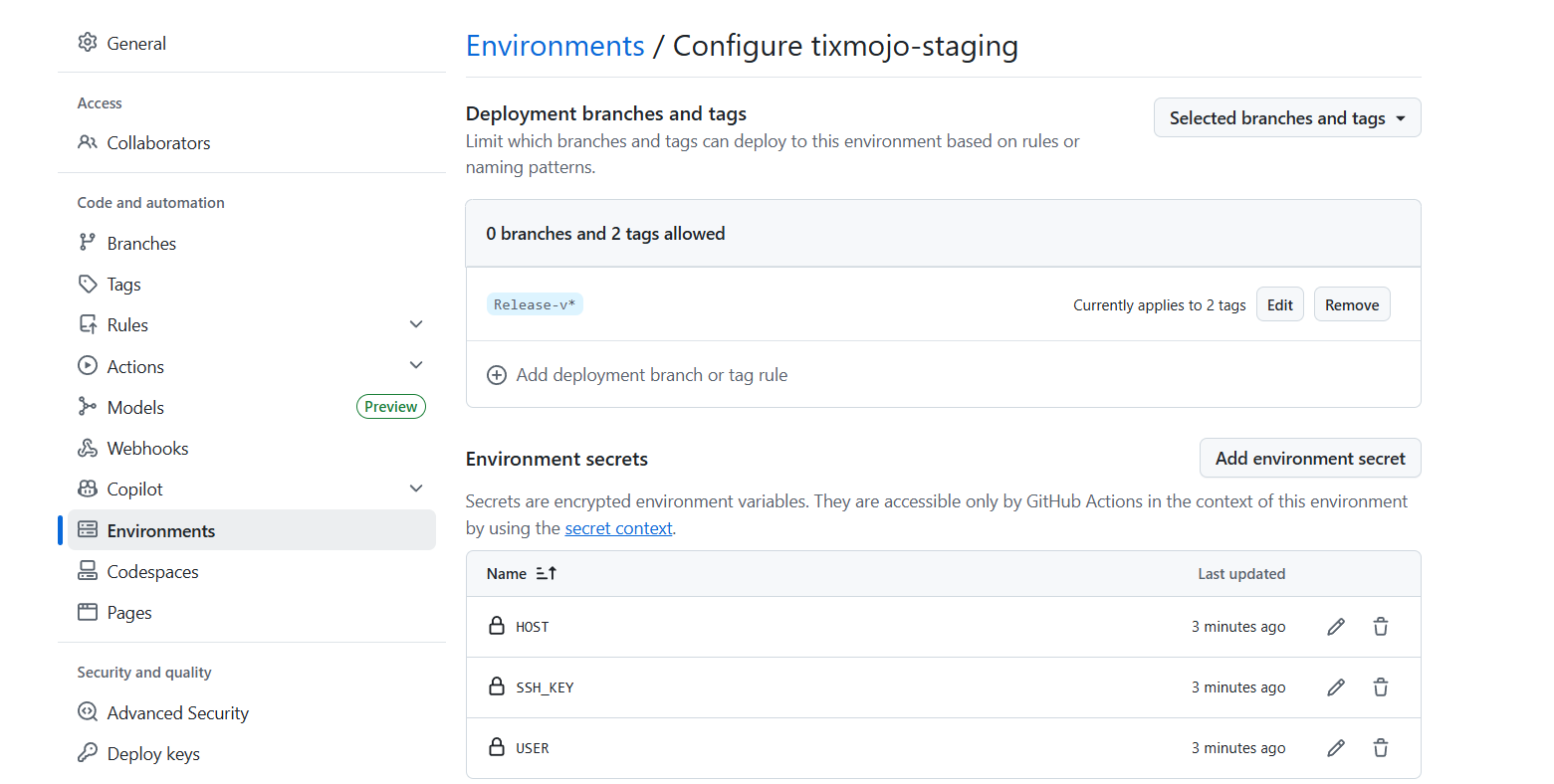Click SSH_KEY's '3 minutes ago' timestamp
Screen dimensions: 1554x784
(1238, 687)
